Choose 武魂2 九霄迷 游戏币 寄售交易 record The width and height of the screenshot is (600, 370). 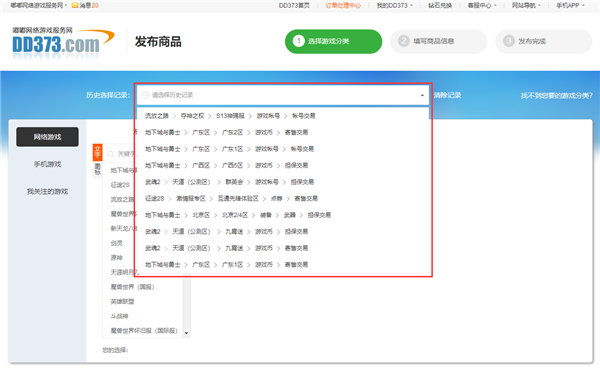click(283, 248)
